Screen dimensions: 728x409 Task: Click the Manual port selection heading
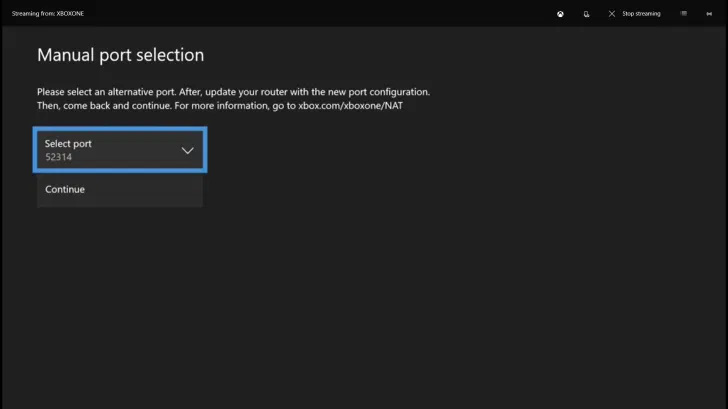click(120, 55)
